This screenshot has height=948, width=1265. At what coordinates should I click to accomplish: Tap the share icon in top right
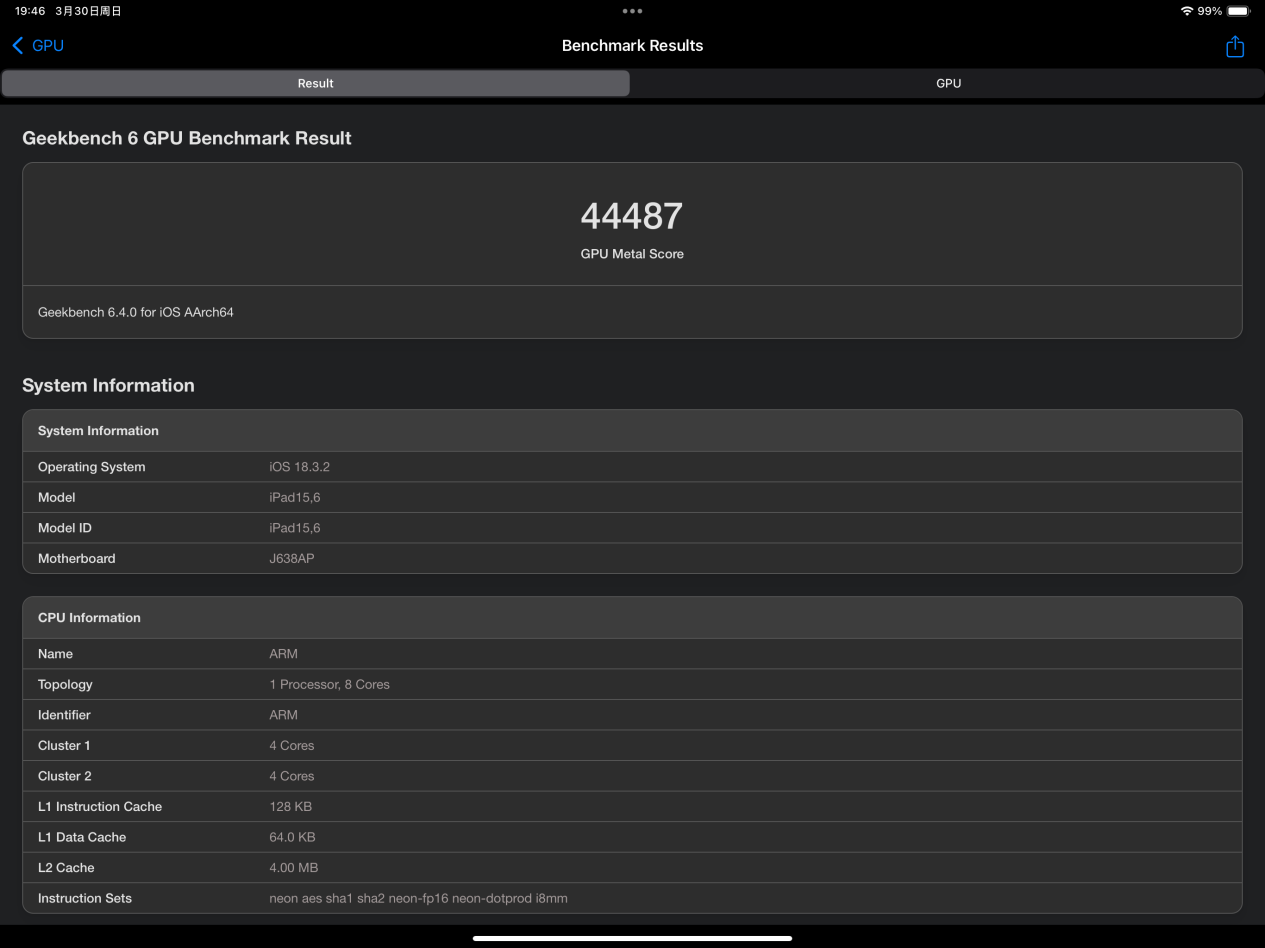(x=1235, y=46)
